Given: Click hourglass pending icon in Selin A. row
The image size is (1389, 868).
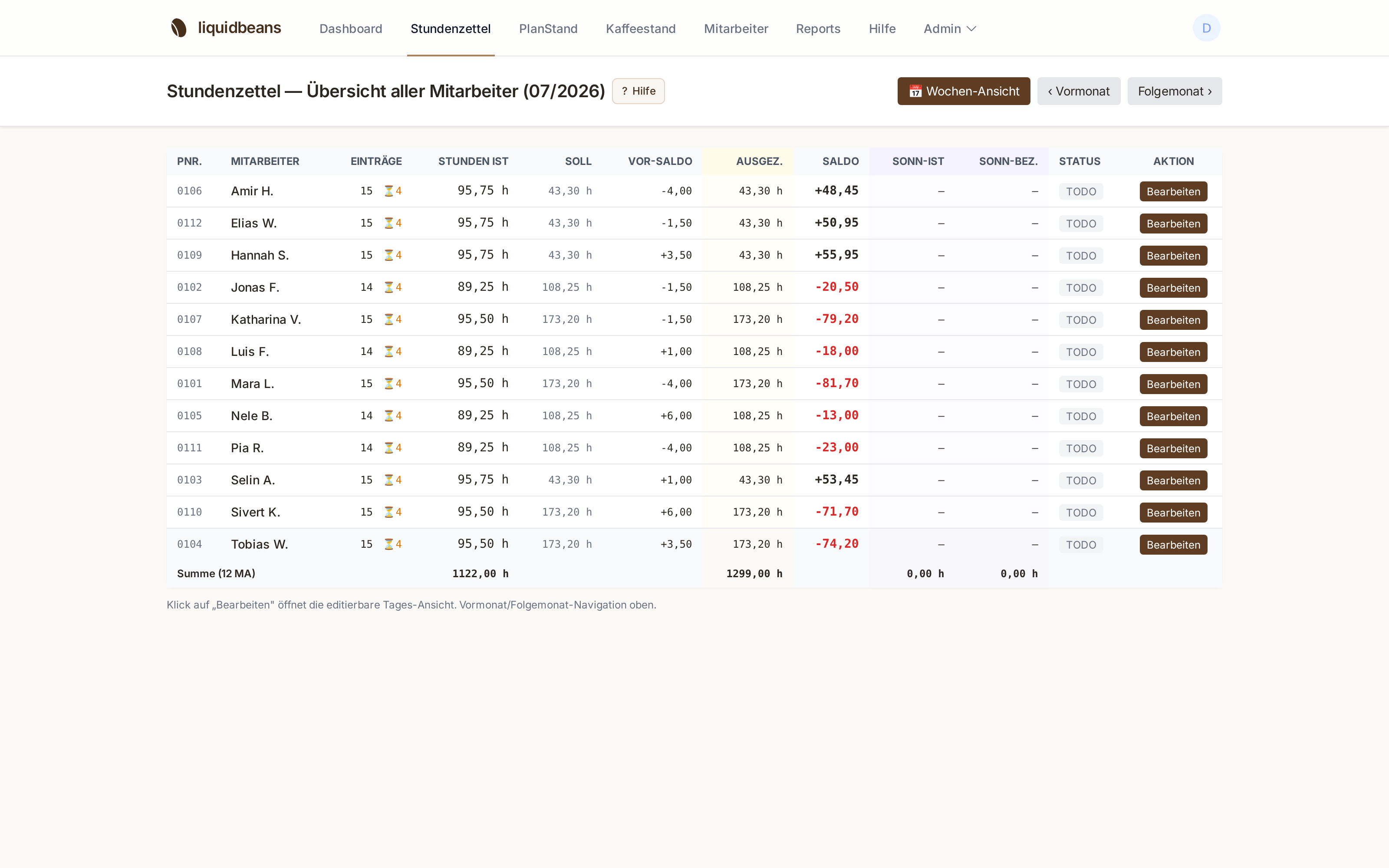Looking at the screenshot, I should click(388, 480).
